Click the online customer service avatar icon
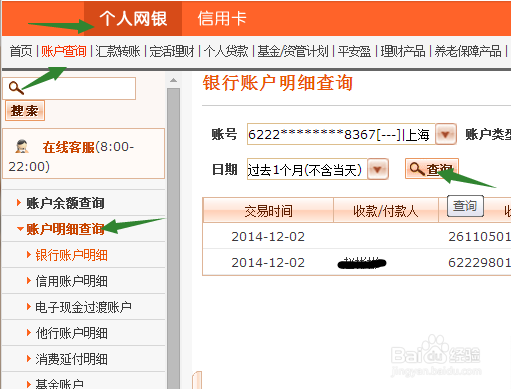Screen dimensions: 511x389 point(22,146)
